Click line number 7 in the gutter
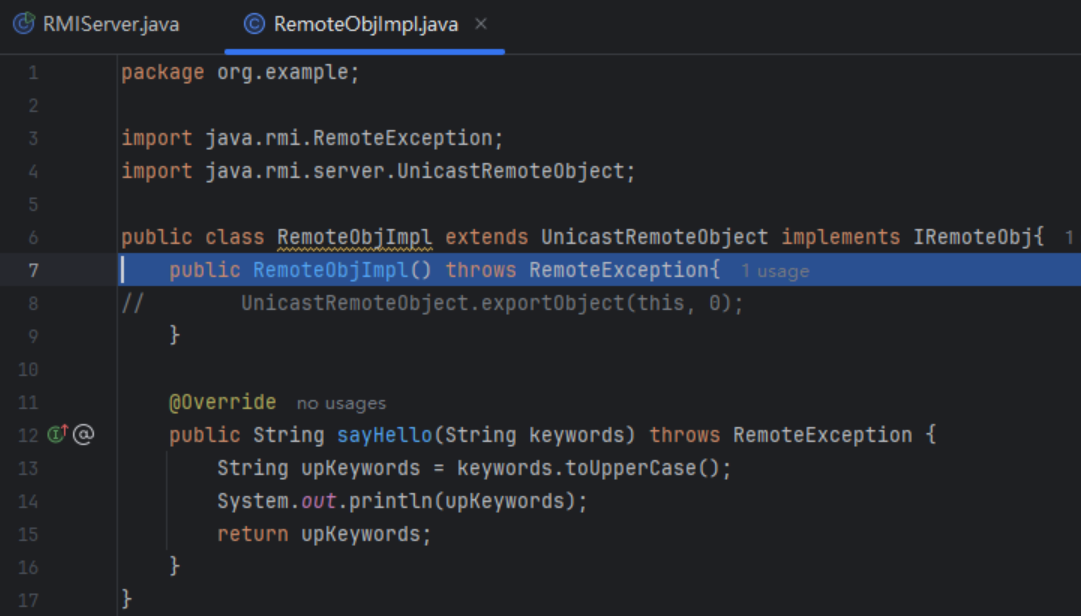 [34, 270]
